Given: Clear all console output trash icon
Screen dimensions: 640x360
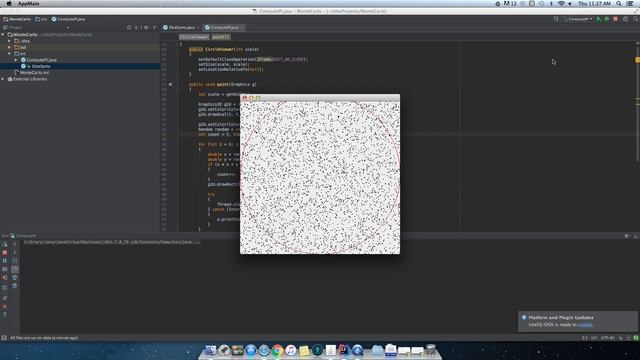Looking at the screenshot, I should point(15,286).
